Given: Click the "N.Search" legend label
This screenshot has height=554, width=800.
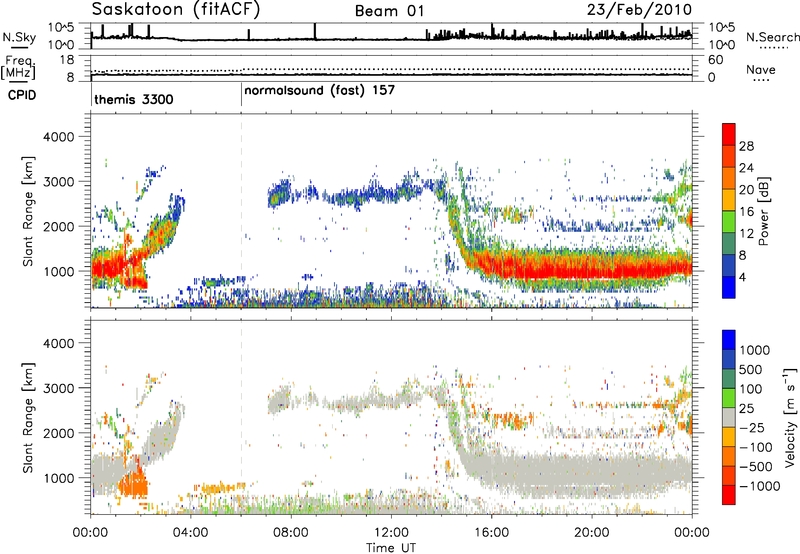Looking at the screenshot, I should 772,37.
